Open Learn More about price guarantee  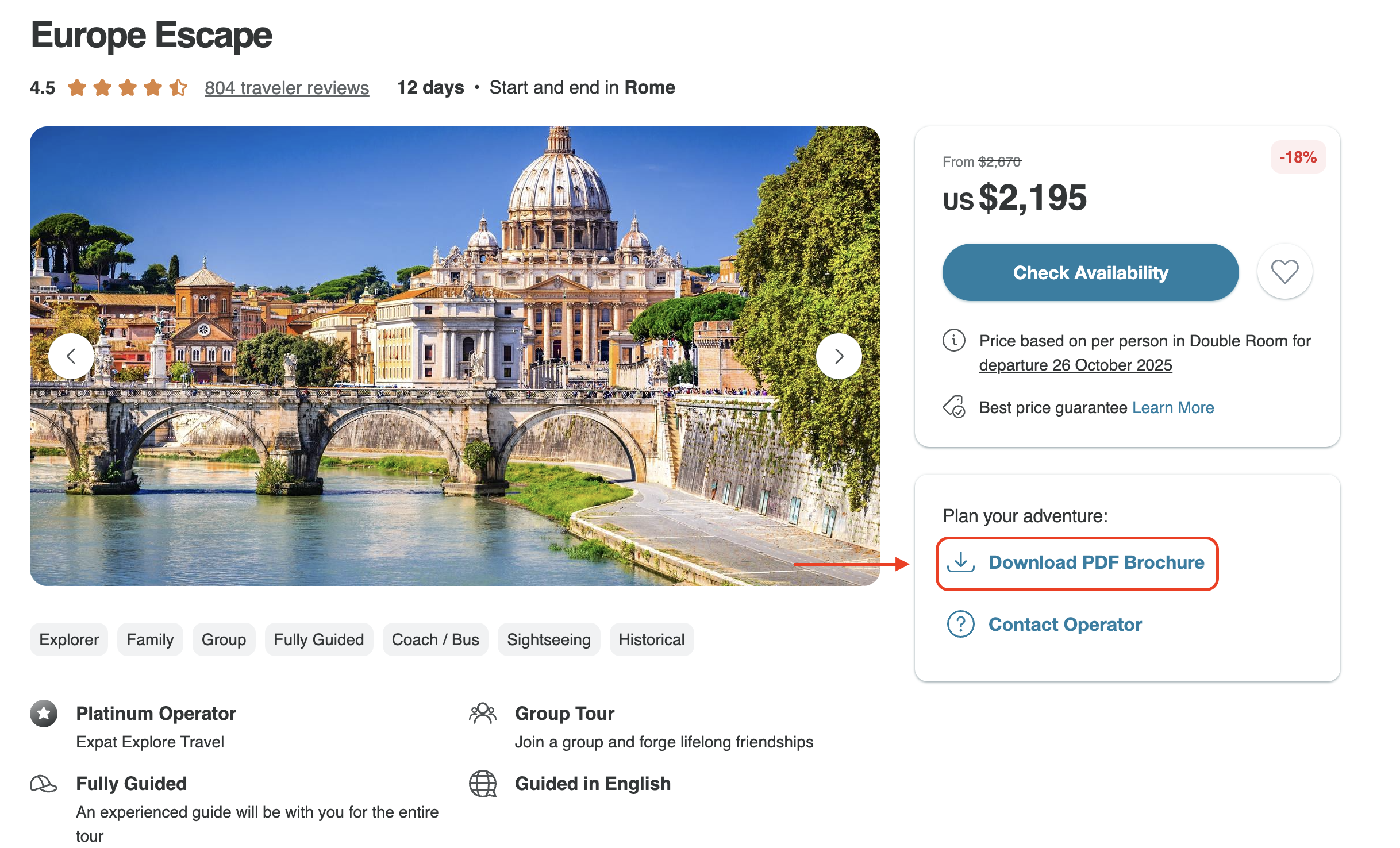(1173, 407)
